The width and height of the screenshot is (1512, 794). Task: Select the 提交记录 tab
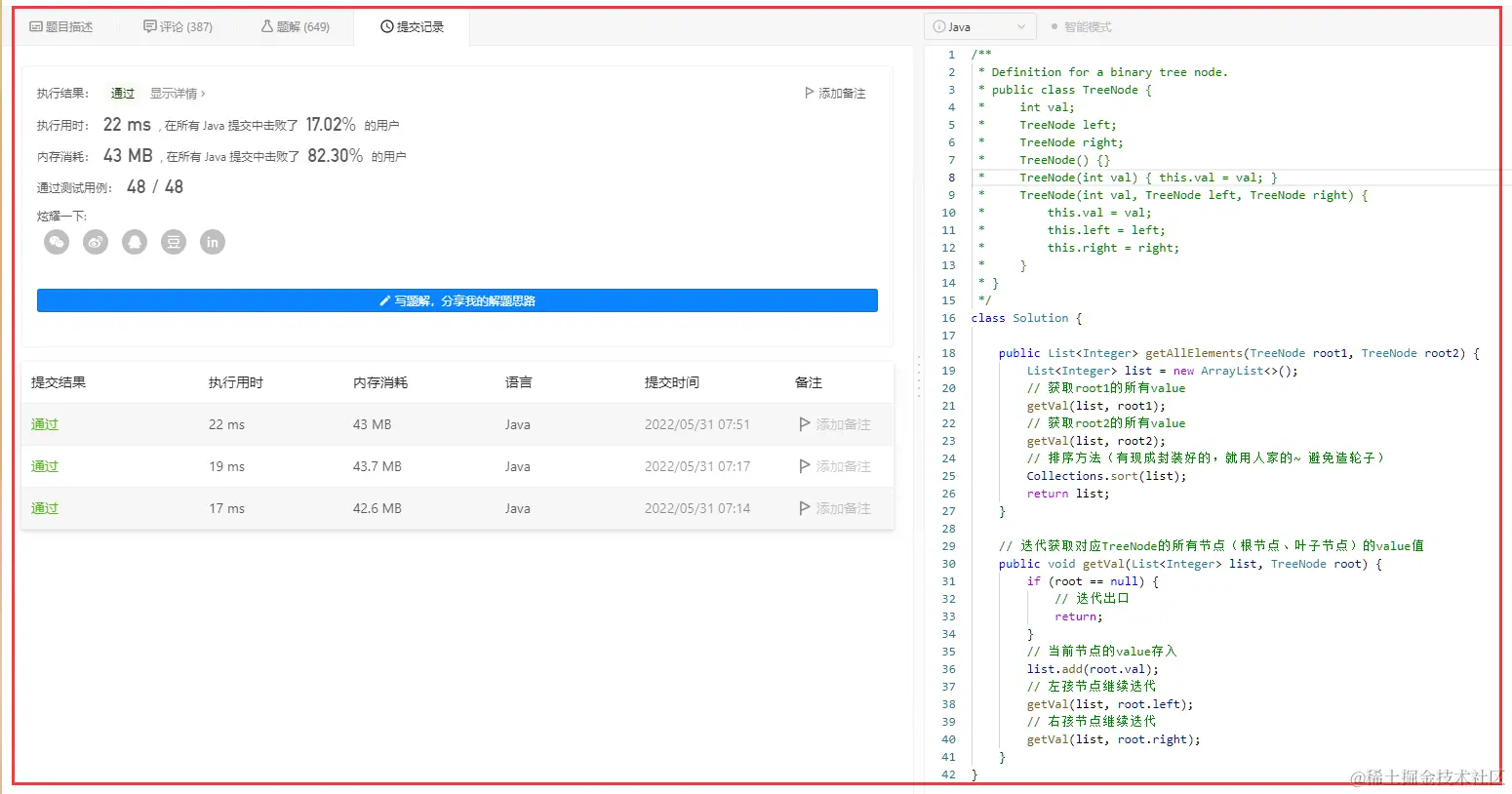pyautogui.click(x=412, y=27)
